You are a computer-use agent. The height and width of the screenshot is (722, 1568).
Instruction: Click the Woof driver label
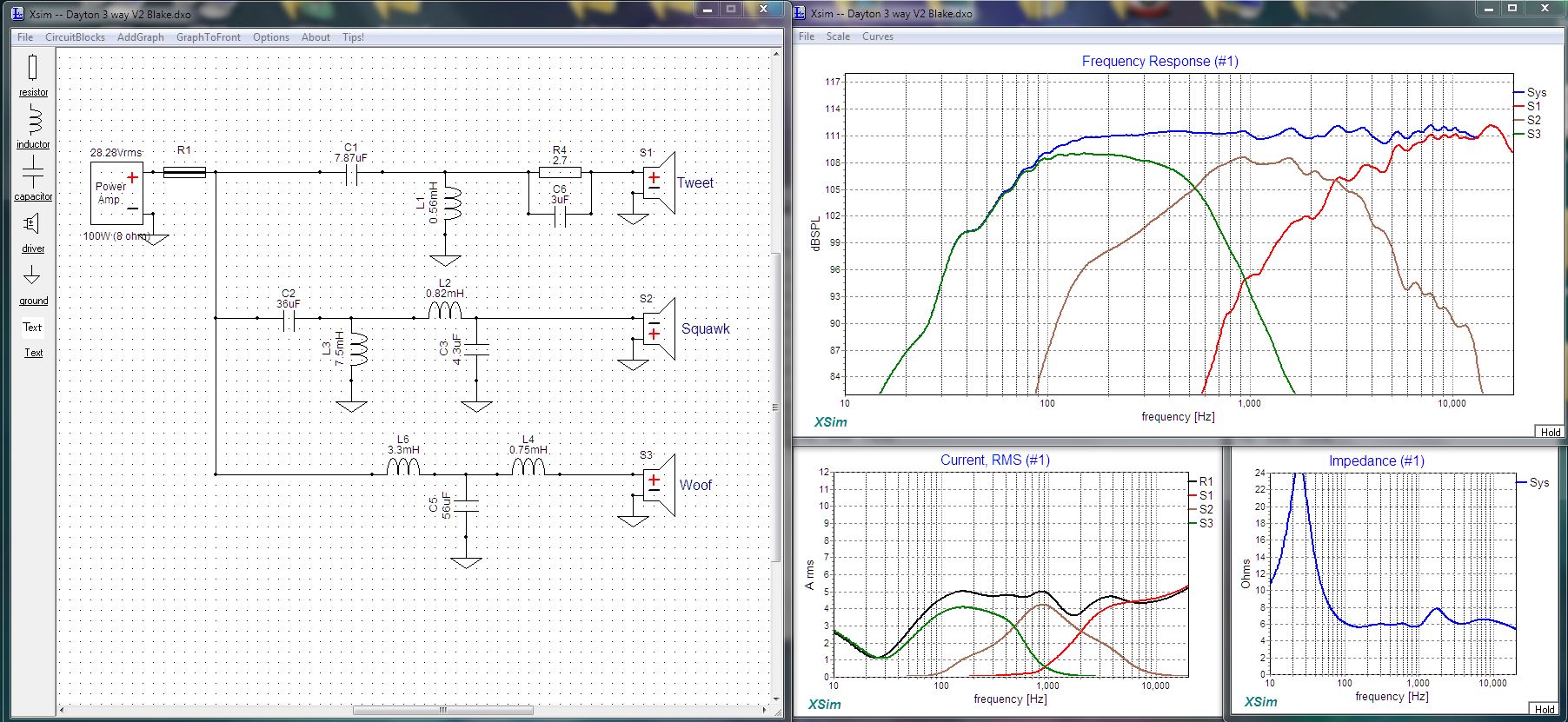point(695,486)
